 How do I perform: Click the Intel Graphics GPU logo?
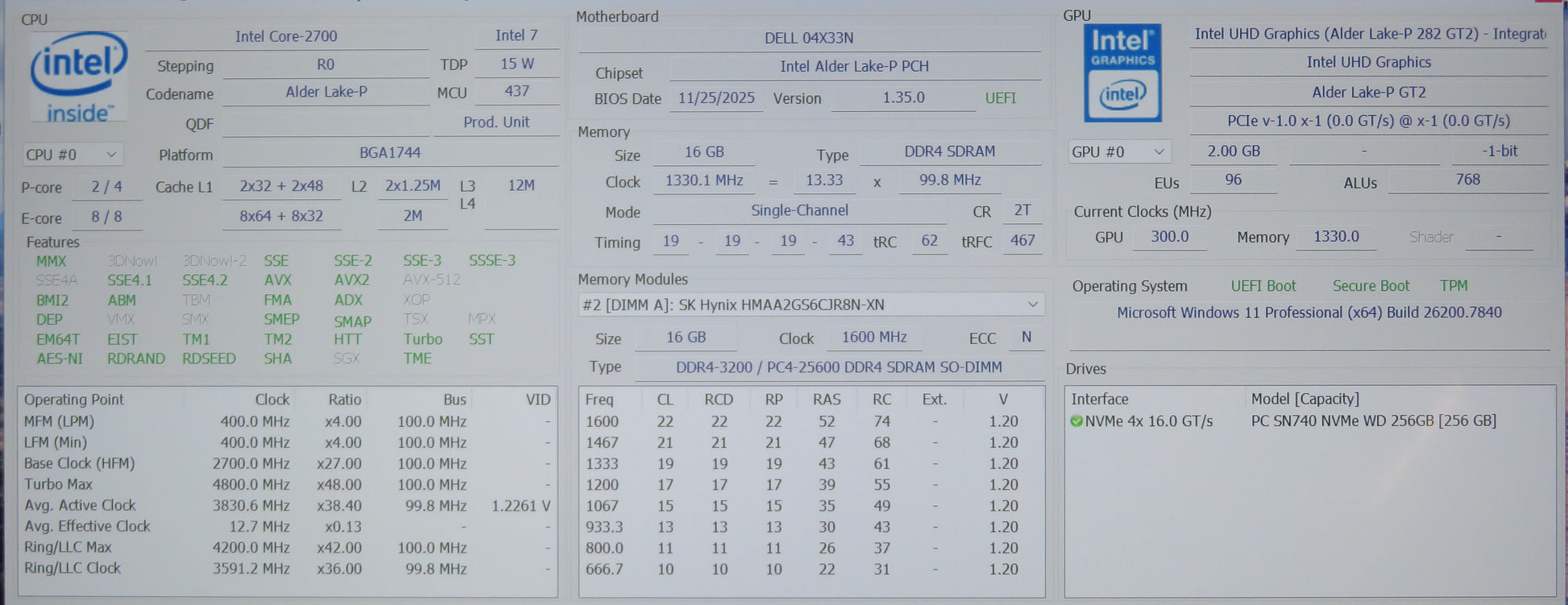(x=1122, y=74)
